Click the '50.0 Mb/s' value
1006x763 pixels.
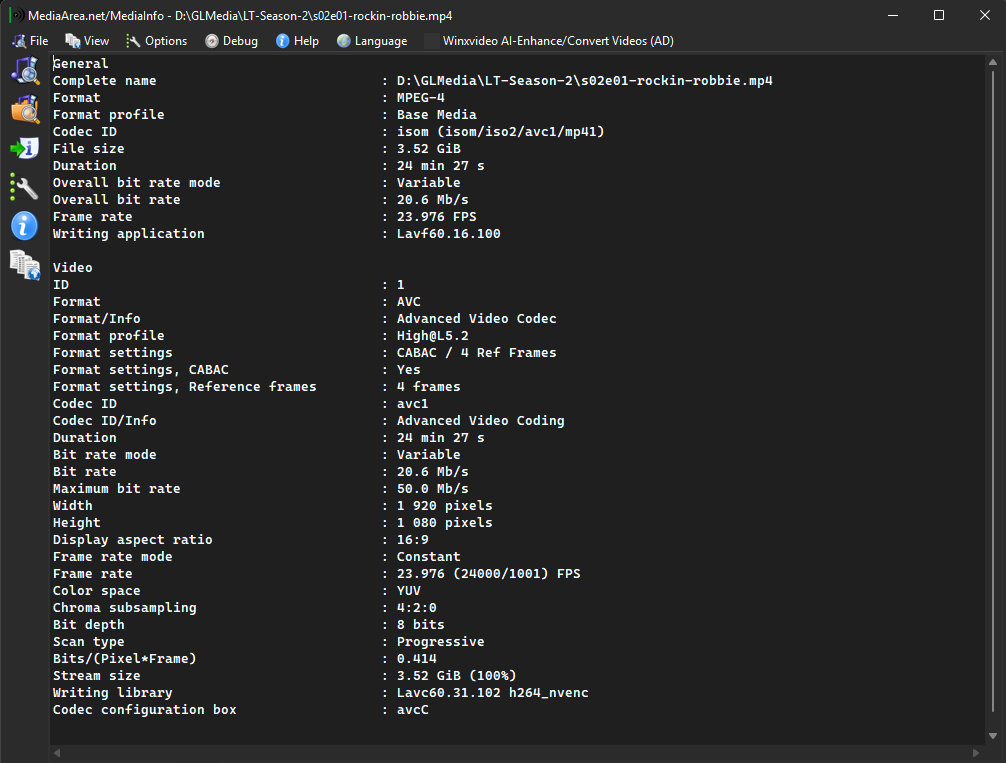[432, 489]
